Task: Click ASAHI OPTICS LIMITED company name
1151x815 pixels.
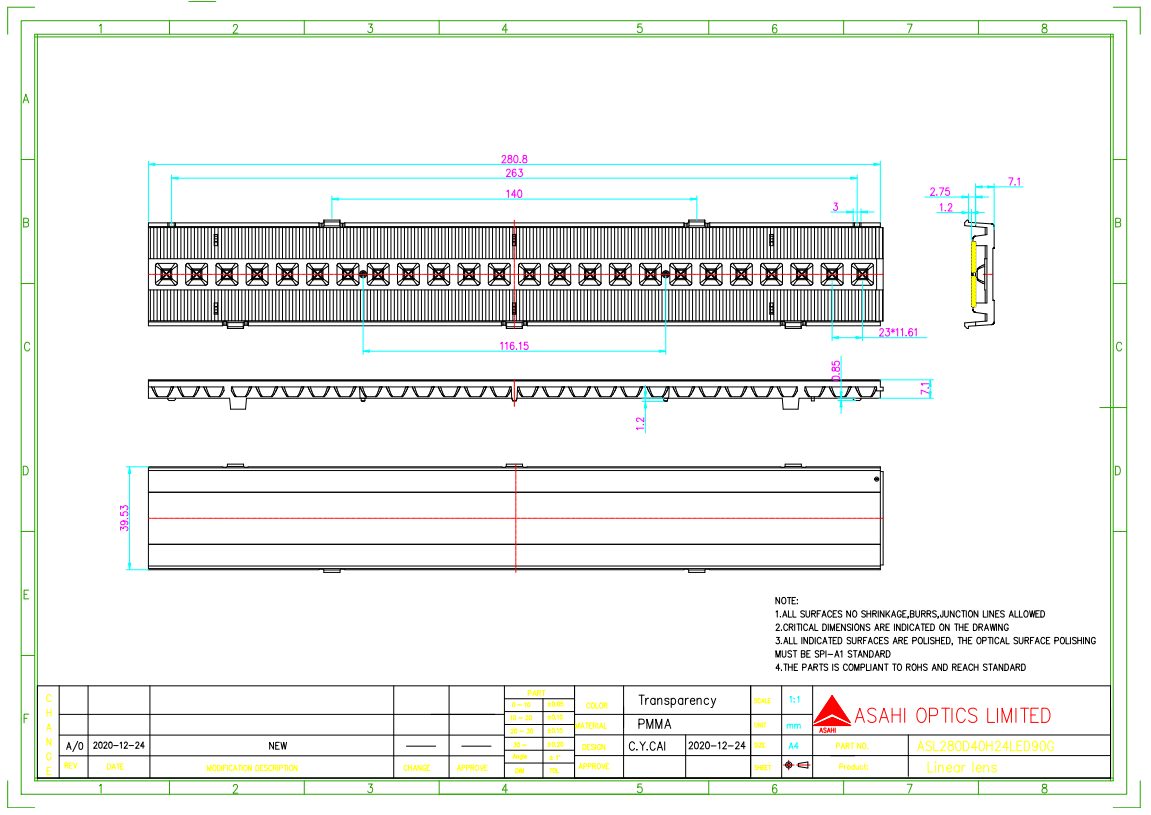Action: click(x=953, y=716)
